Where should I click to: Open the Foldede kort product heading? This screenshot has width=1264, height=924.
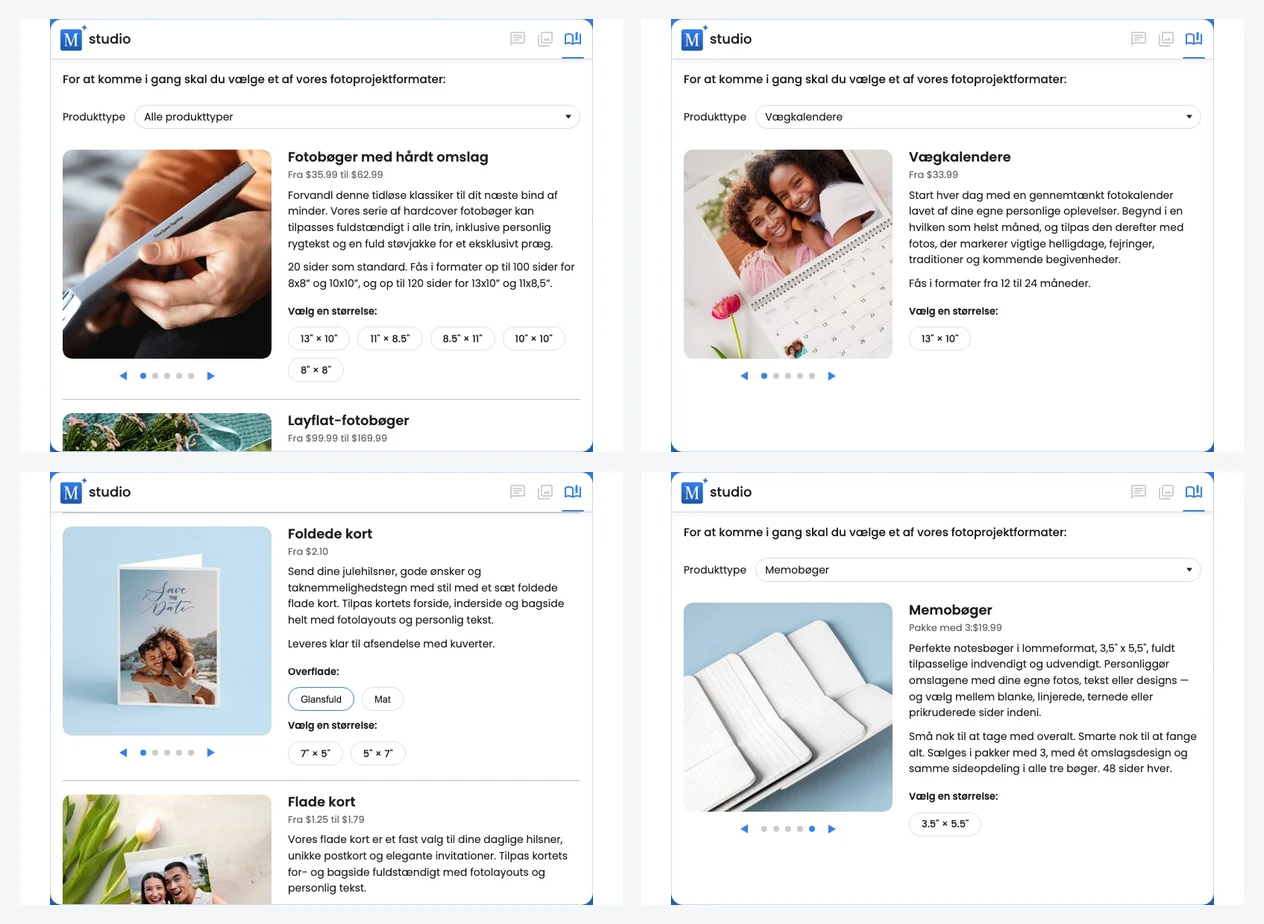330,534
